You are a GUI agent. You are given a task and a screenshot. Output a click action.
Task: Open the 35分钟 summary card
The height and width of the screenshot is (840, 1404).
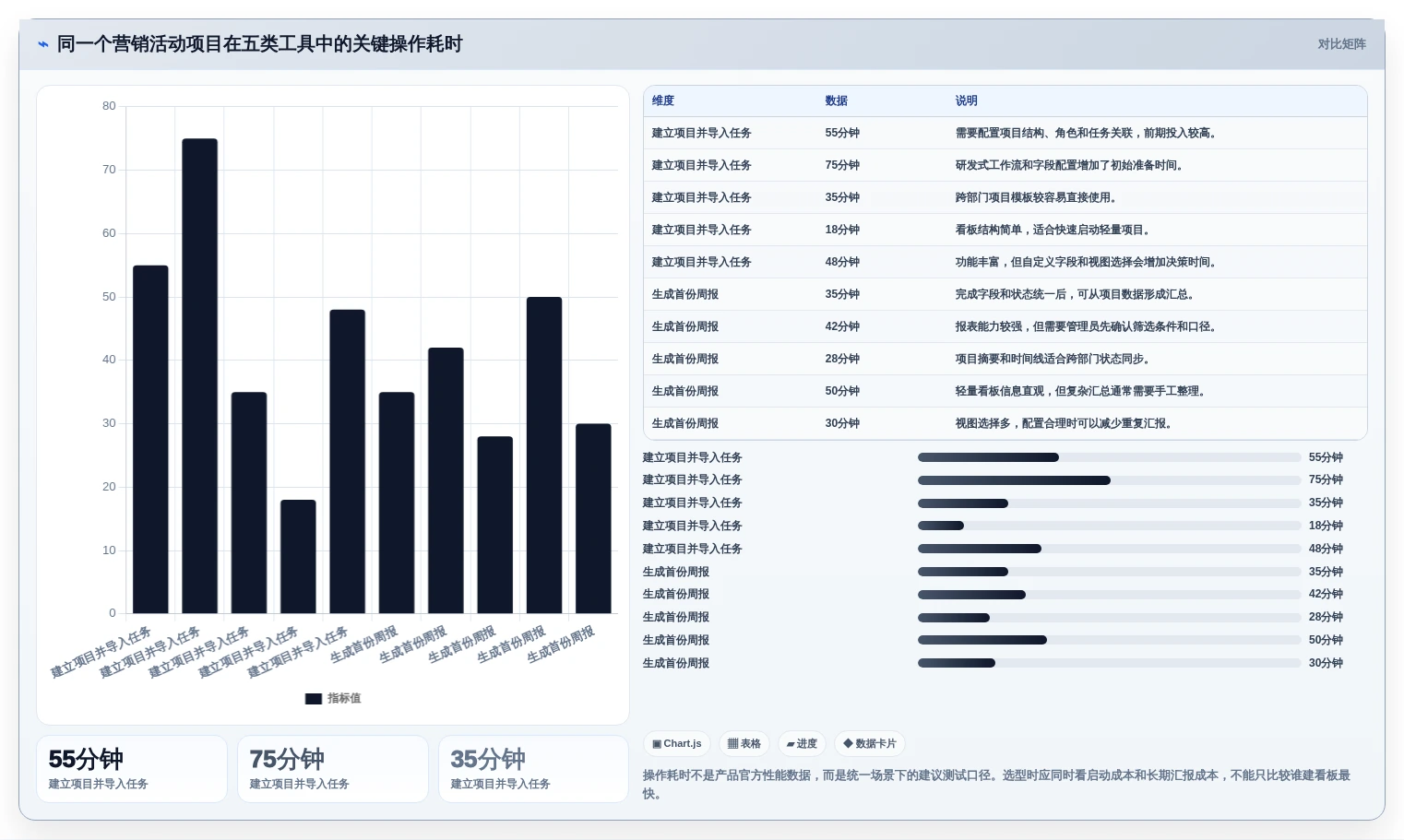pyautogui.click(x=534, y=769)
